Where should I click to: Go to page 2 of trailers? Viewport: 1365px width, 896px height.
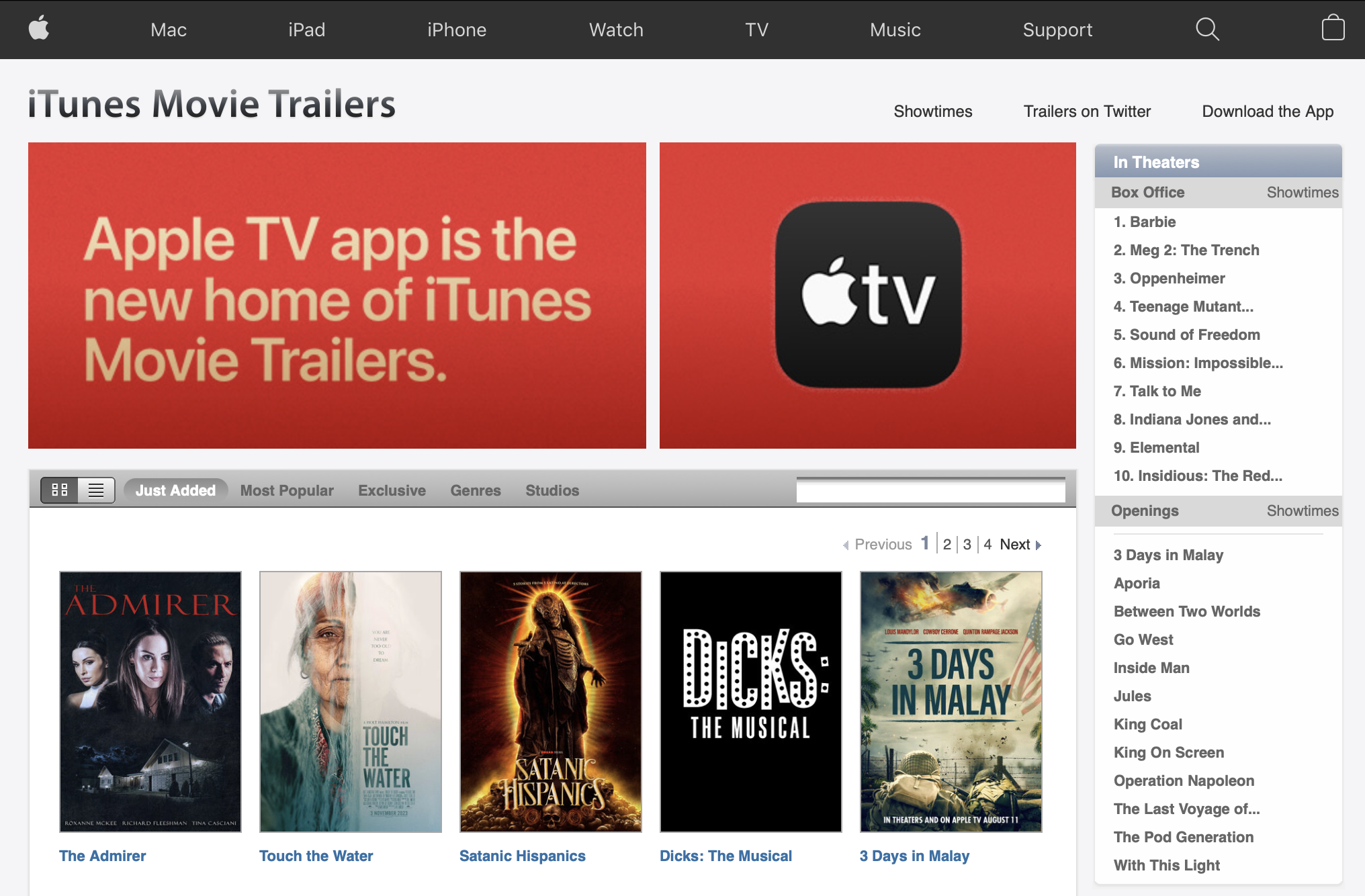click(946, 545)
